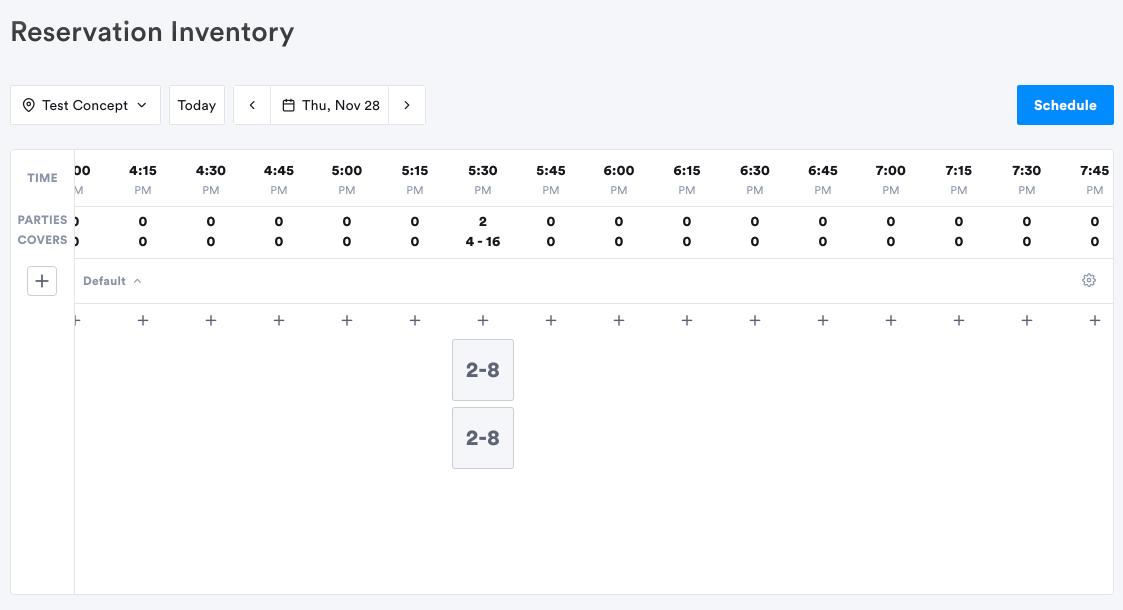Click the Schedule button
The image size is (1123, 610).
(x=1065, y=105)
